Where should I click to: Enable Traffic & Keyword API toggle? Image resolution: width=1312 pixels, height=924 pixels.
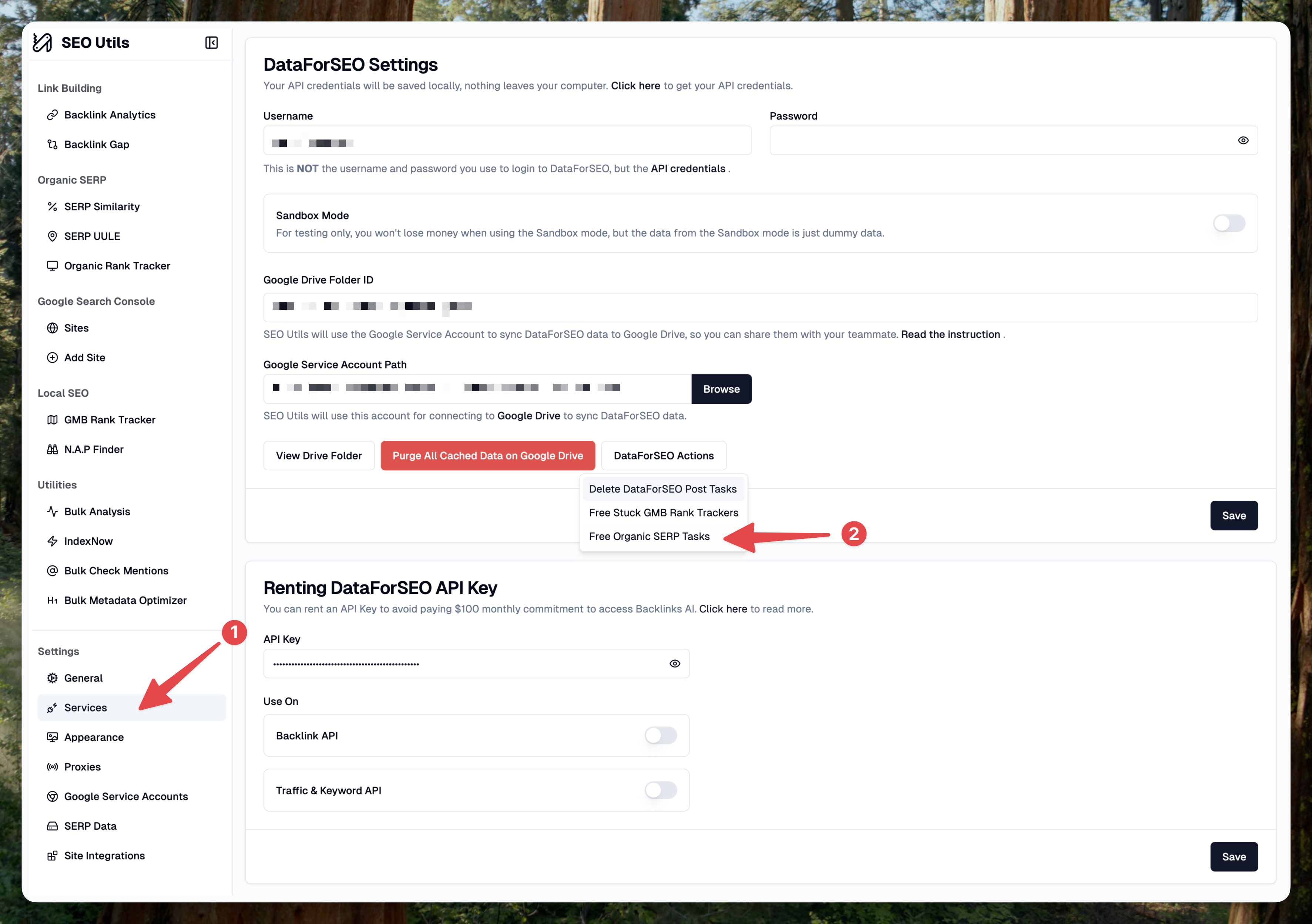[661, 790]
